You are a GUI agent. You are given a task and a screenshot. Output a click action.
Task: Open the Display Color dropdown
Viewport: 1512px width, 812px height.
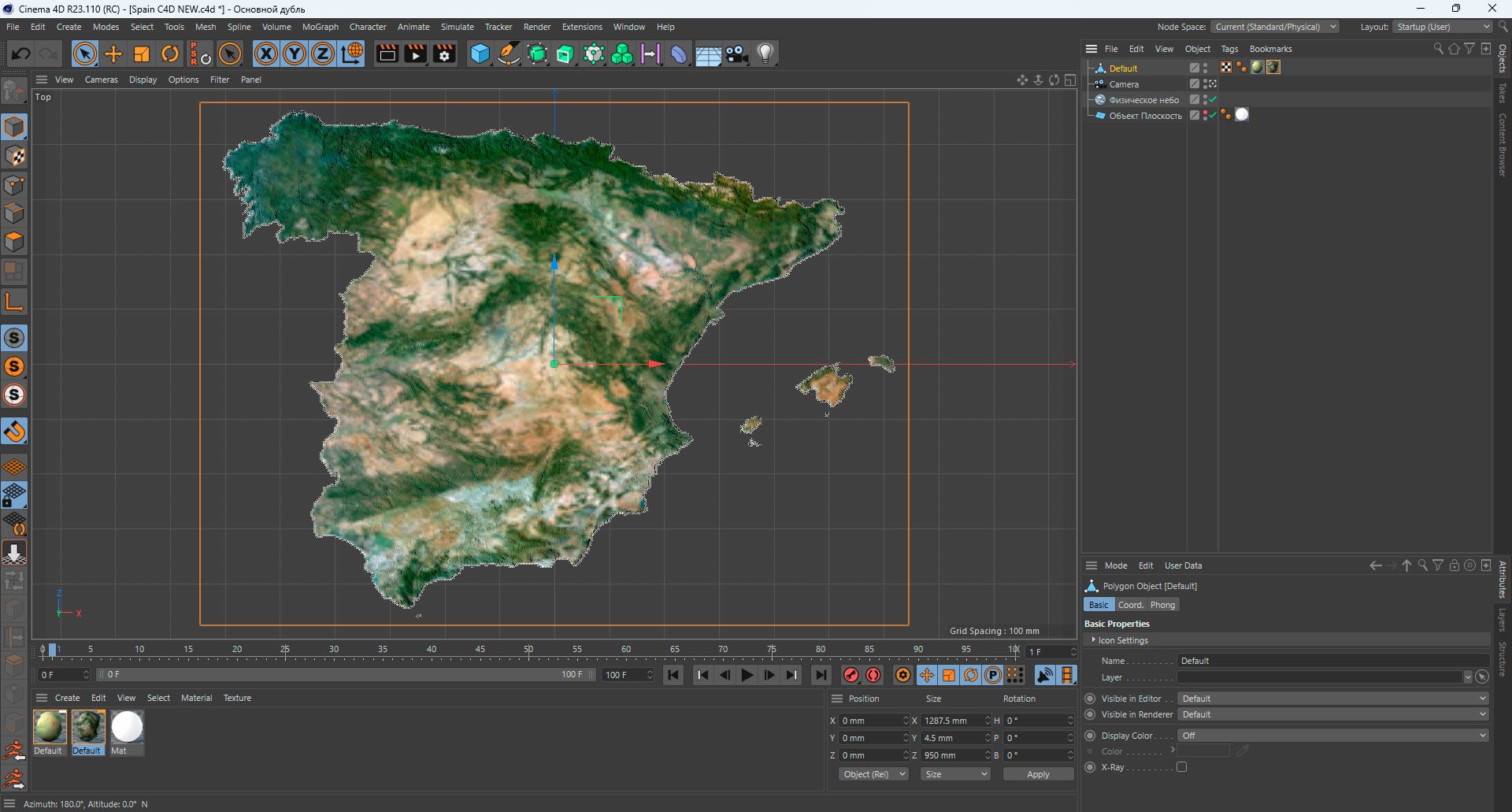point(1332,736)
